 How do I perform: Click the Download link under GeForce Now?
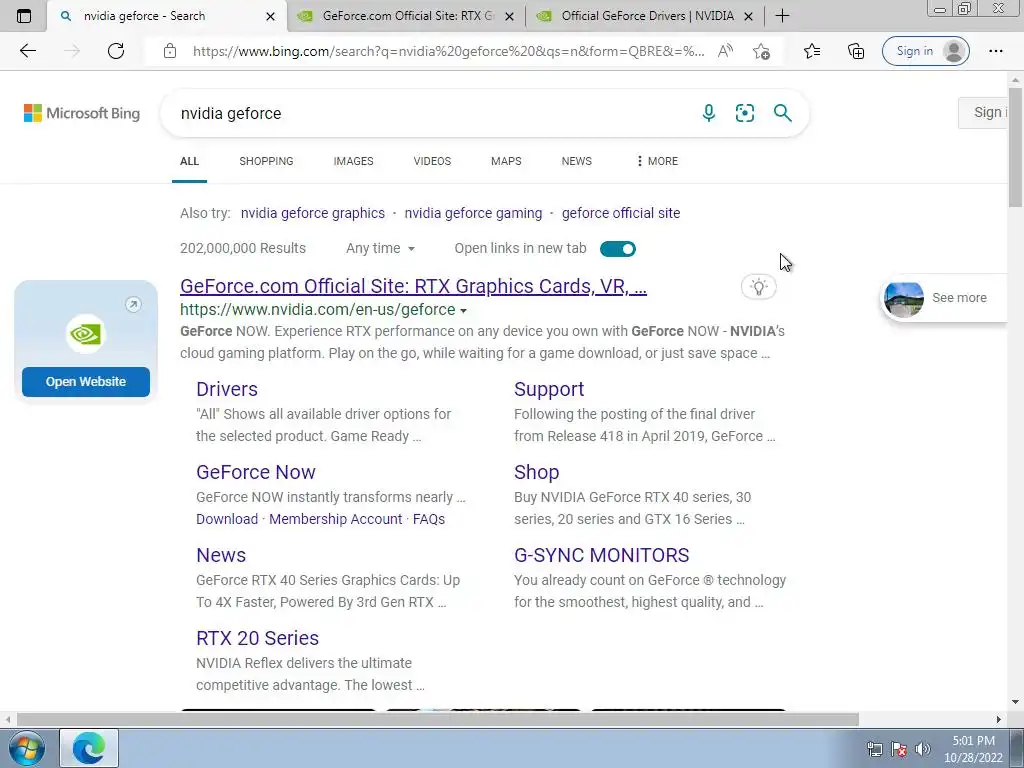click(227, 519)
